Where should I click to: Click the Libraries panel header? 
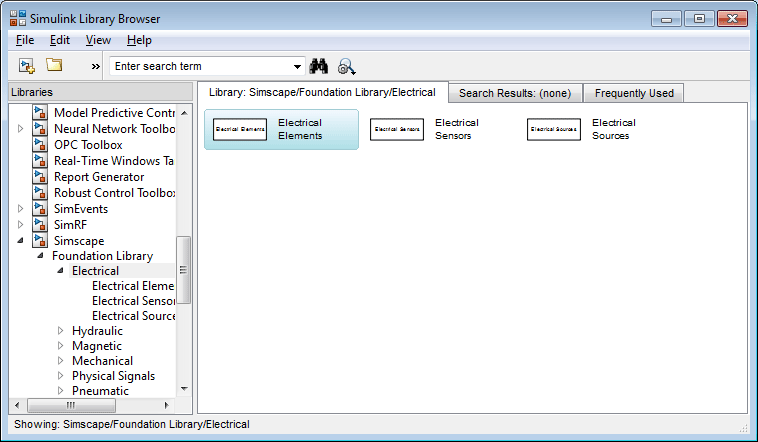(x=101, y=92)
